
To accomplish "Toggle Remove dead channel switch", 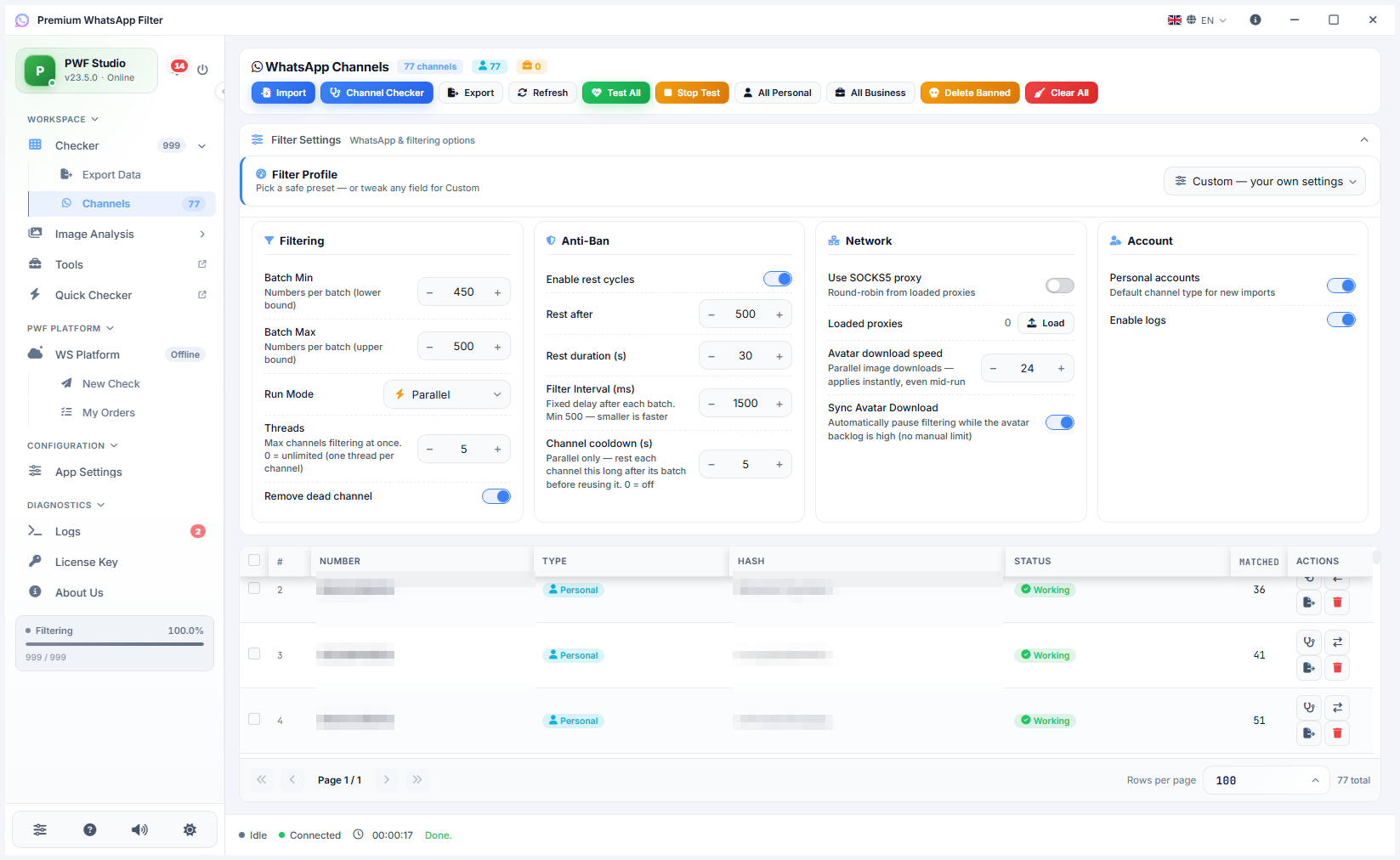I will coord(496,496).
